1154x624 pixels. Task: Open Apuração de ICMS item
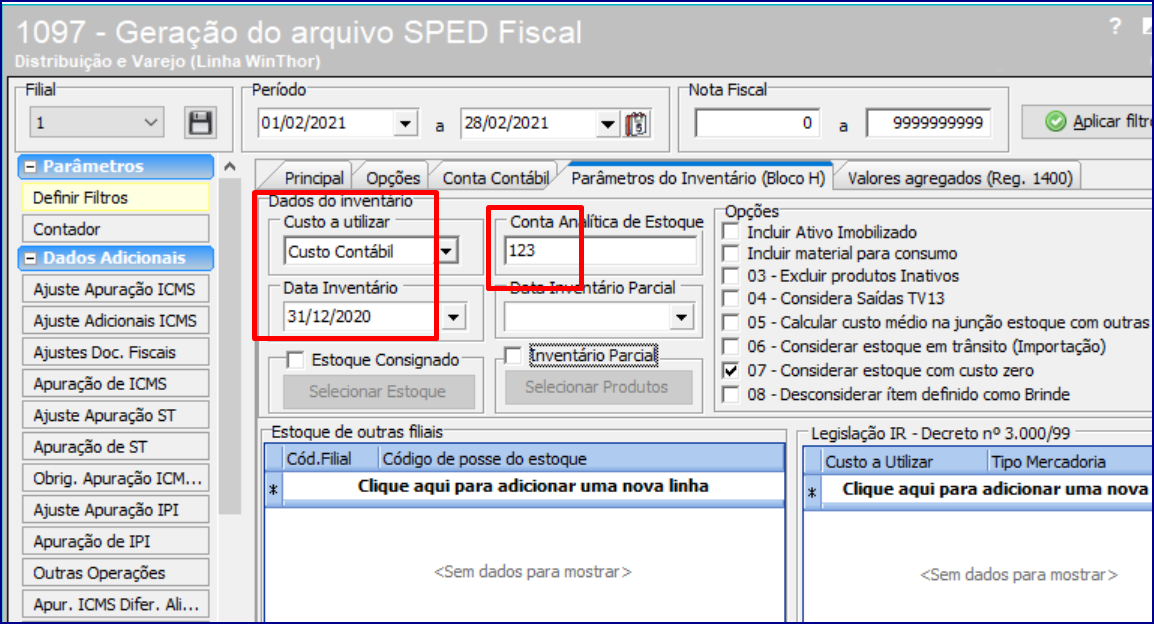pyautogui.click(x=116, y=384)
